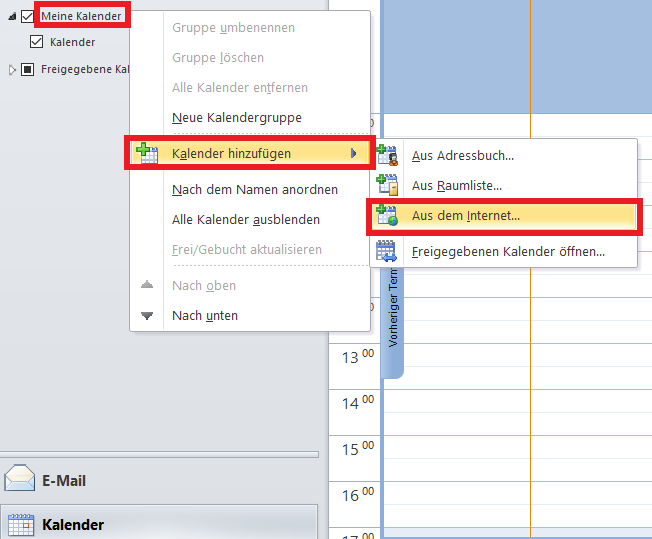652x539 pixels.
Task: Click the 'Aus Raumliste' calendar icon
Action: [387, 185]
